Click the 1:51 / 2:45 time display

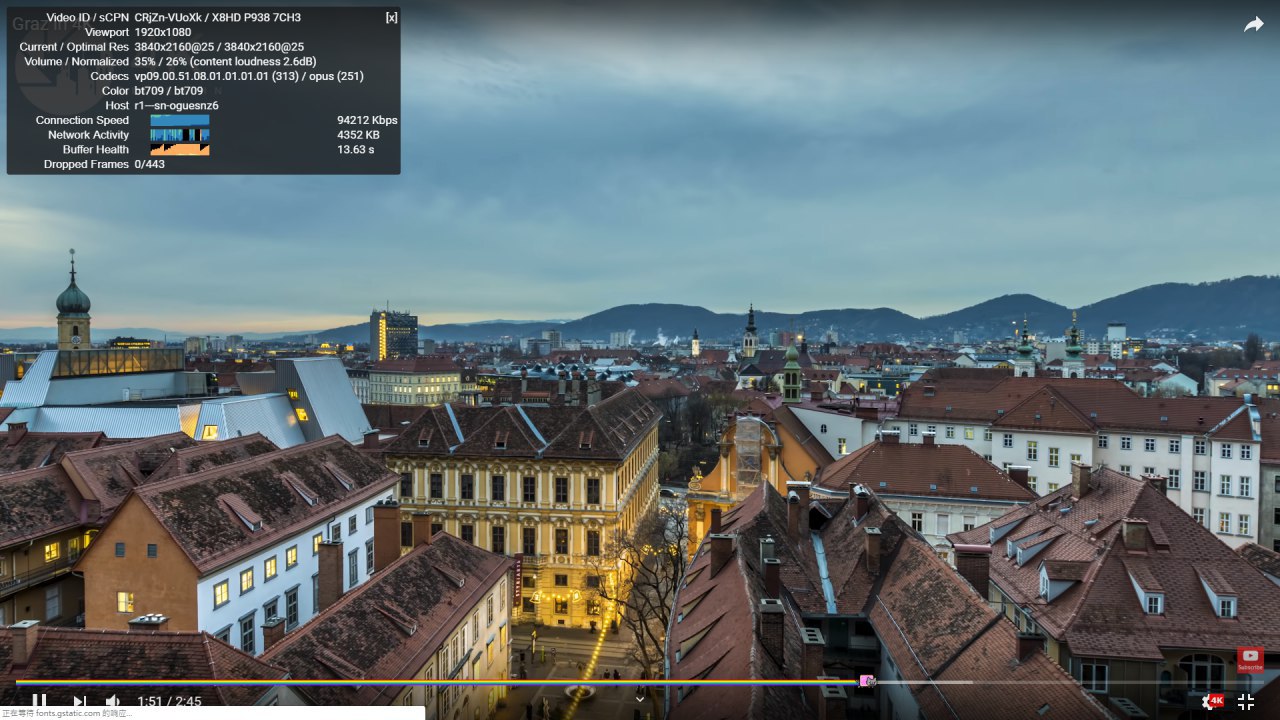[x=169, y=702]
